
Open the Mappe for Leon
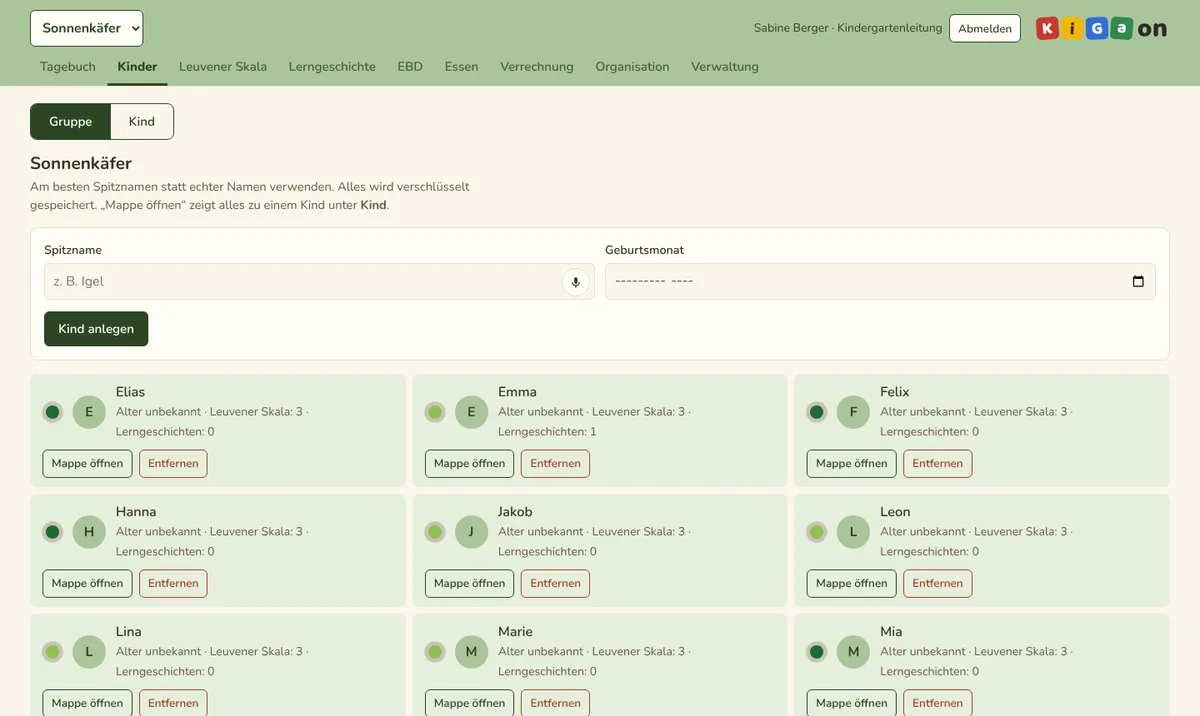pos(852,584)
